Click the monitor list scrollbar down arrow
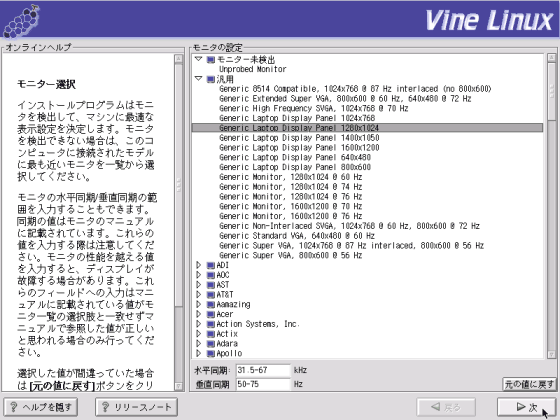This screenshot has height=420, width=560. 551,354
